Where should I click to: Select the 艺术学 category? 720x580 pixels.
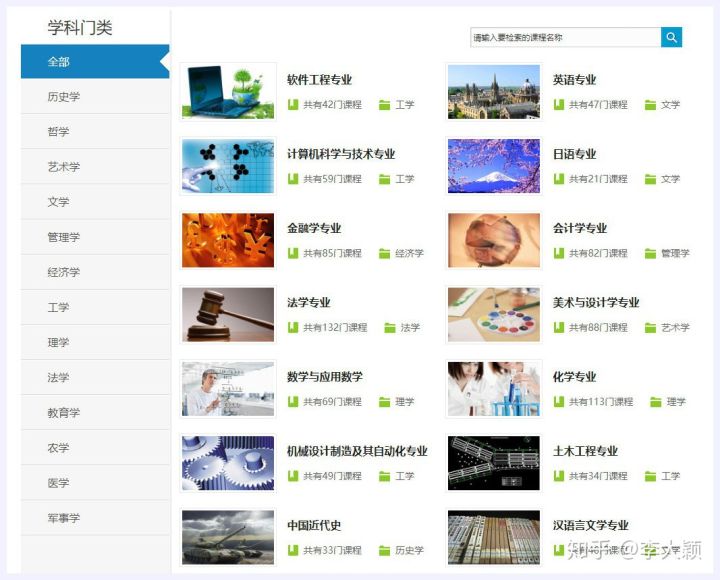(95, 167)
